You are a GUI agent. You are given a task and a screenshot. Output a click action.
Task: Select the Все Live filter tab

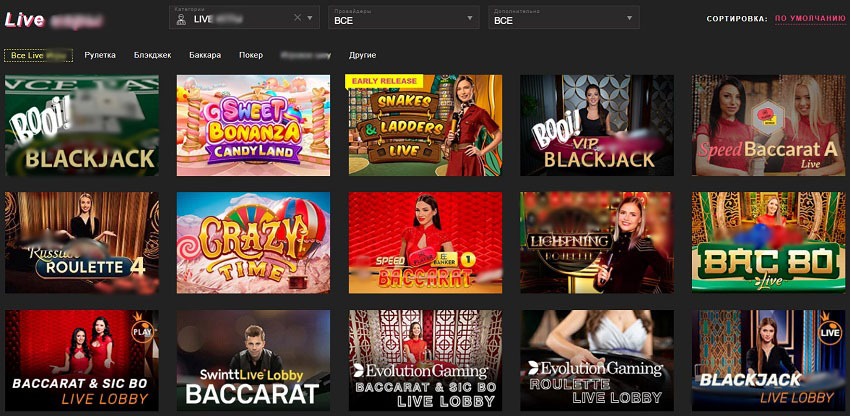point(38,55)
